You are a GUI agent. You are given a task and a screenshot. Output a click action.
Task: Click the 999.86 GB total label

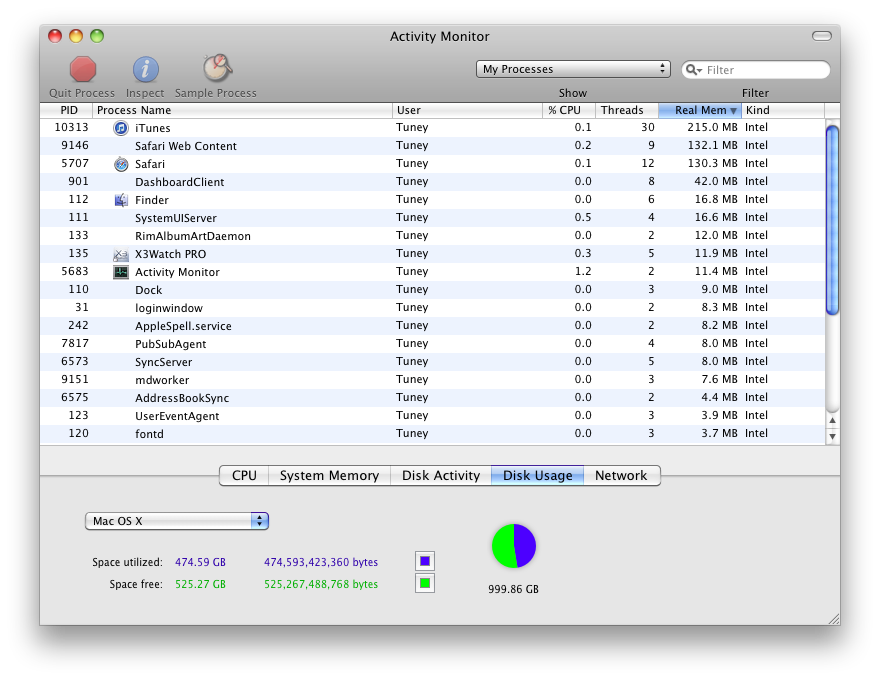(514, 590)
